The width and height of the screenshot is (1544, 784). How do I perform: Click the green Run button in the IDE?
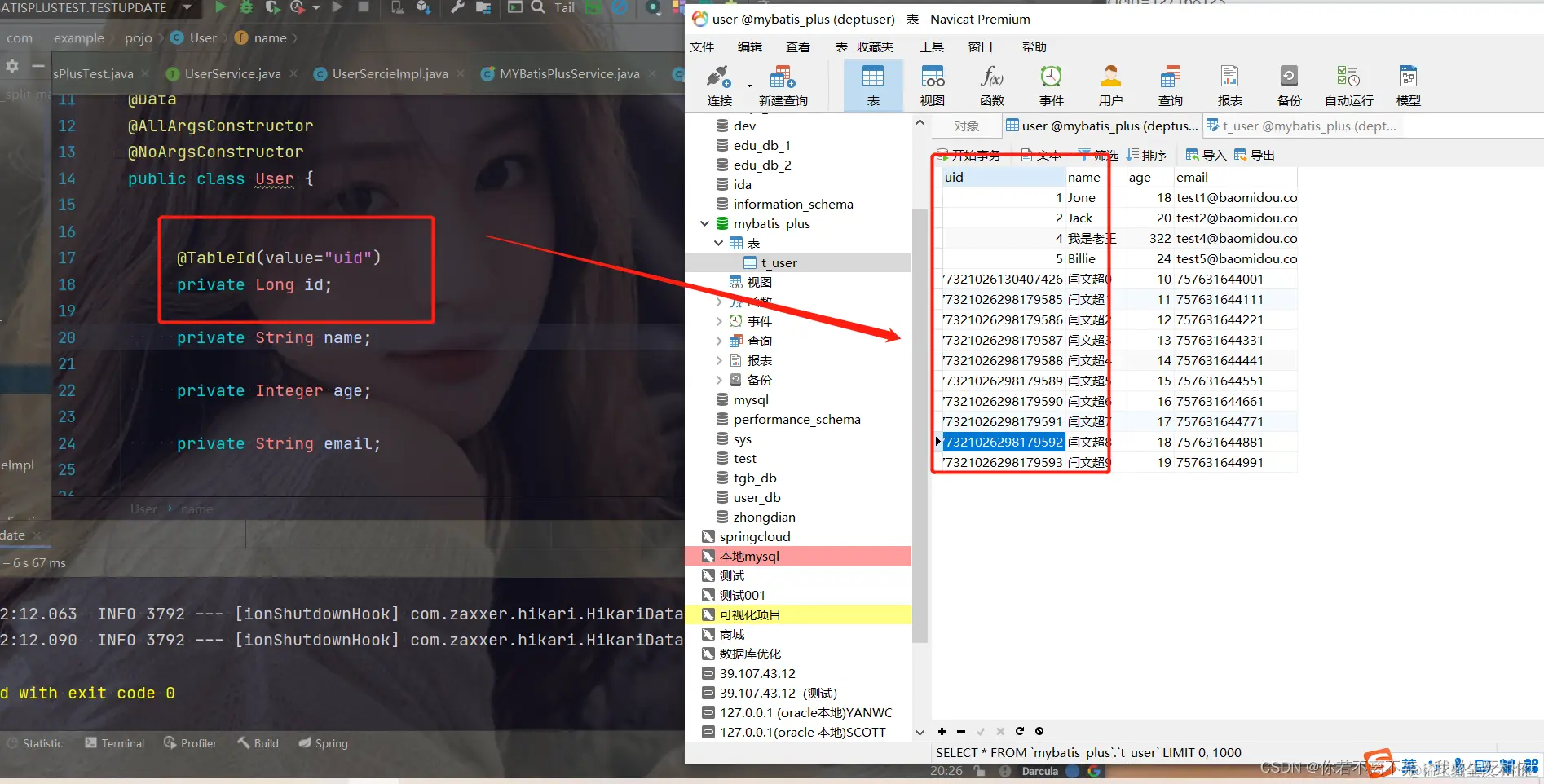[x=220, y=7]
